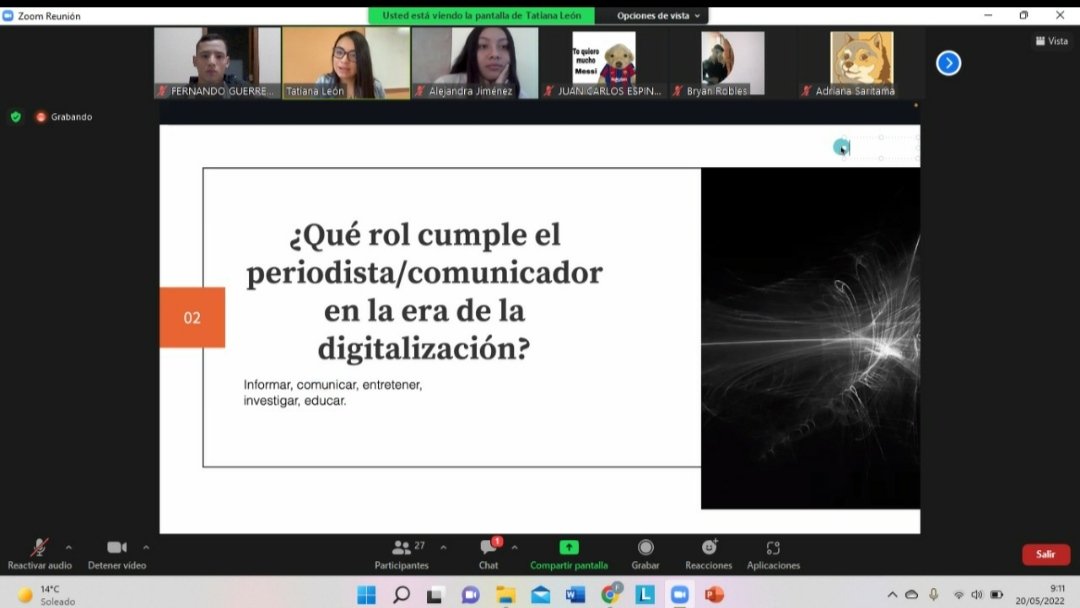Click the green encryption shield icon
This screenshot has height=608, width=1080.
pyautogui.click(x=16, y=117)
